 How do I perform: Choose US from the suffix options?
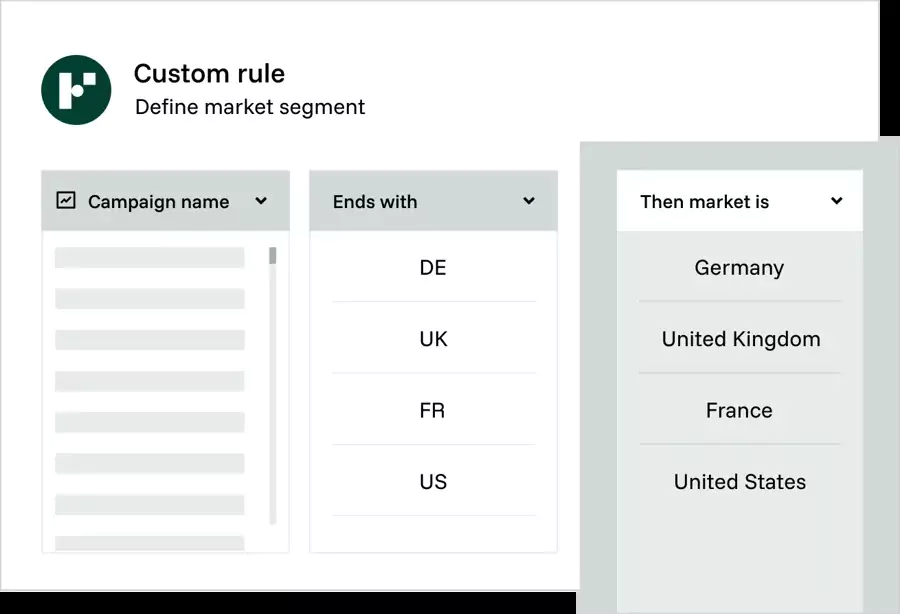(432, 482)
